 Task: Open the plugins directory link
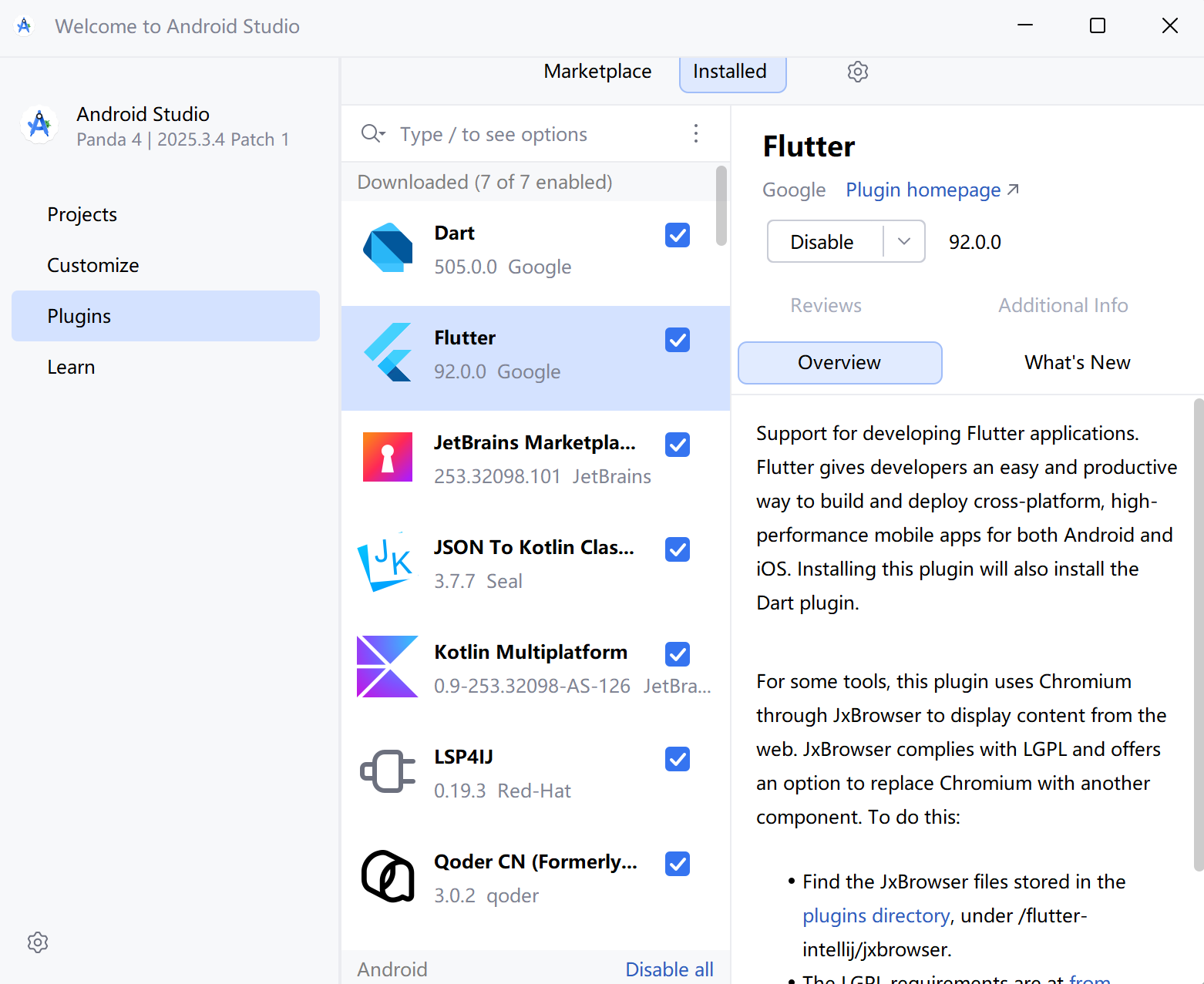click(876, 915)
